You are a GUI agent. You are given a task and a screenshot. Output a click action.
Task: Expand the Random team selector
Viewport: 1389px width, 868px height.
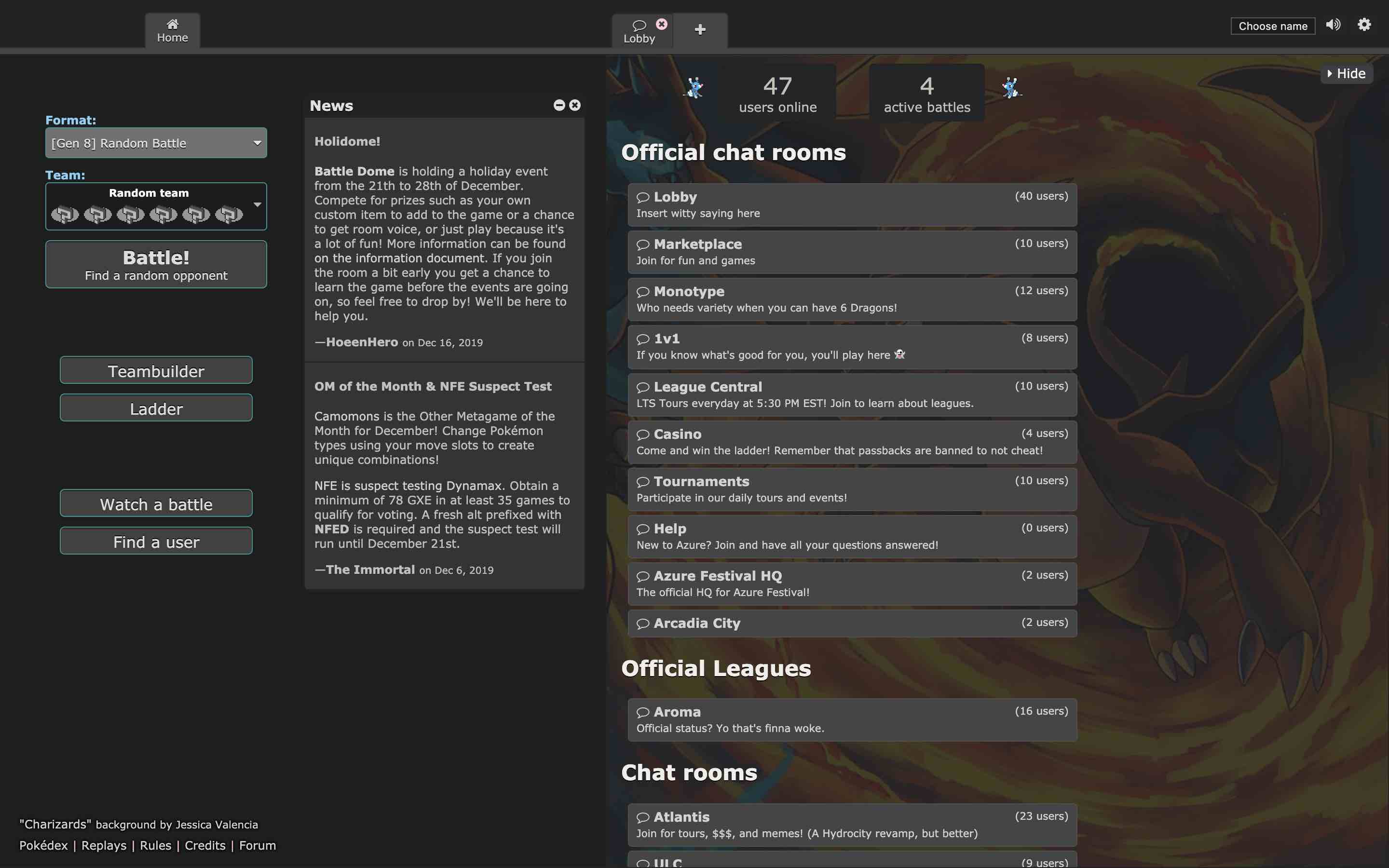(x=156, y=206)
